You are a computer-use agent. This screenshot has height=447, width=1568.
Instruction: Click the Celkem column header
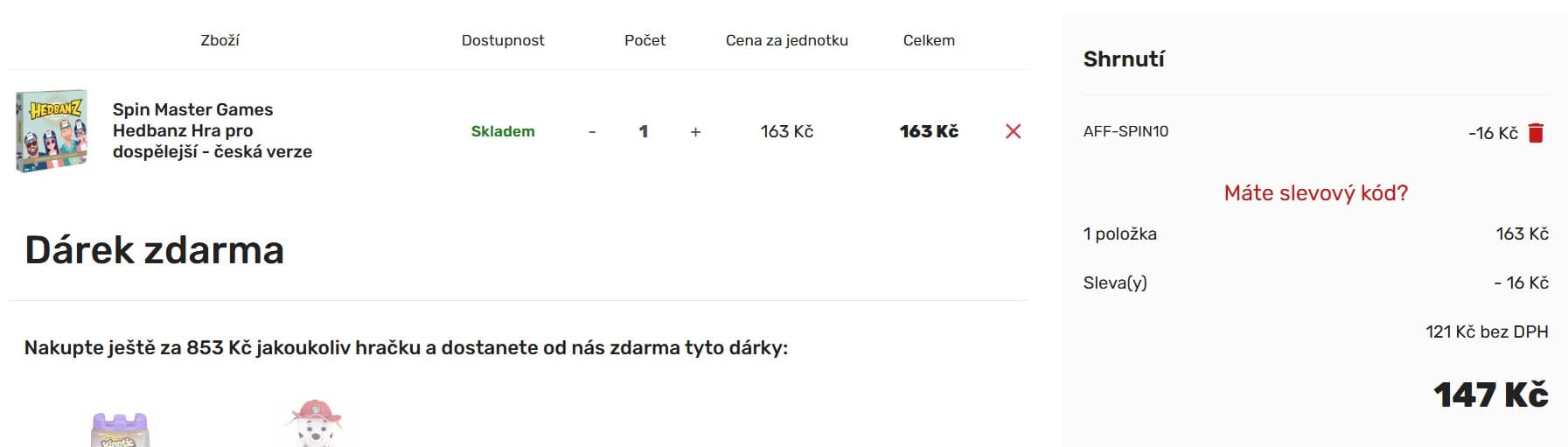[x=929, y=40]
